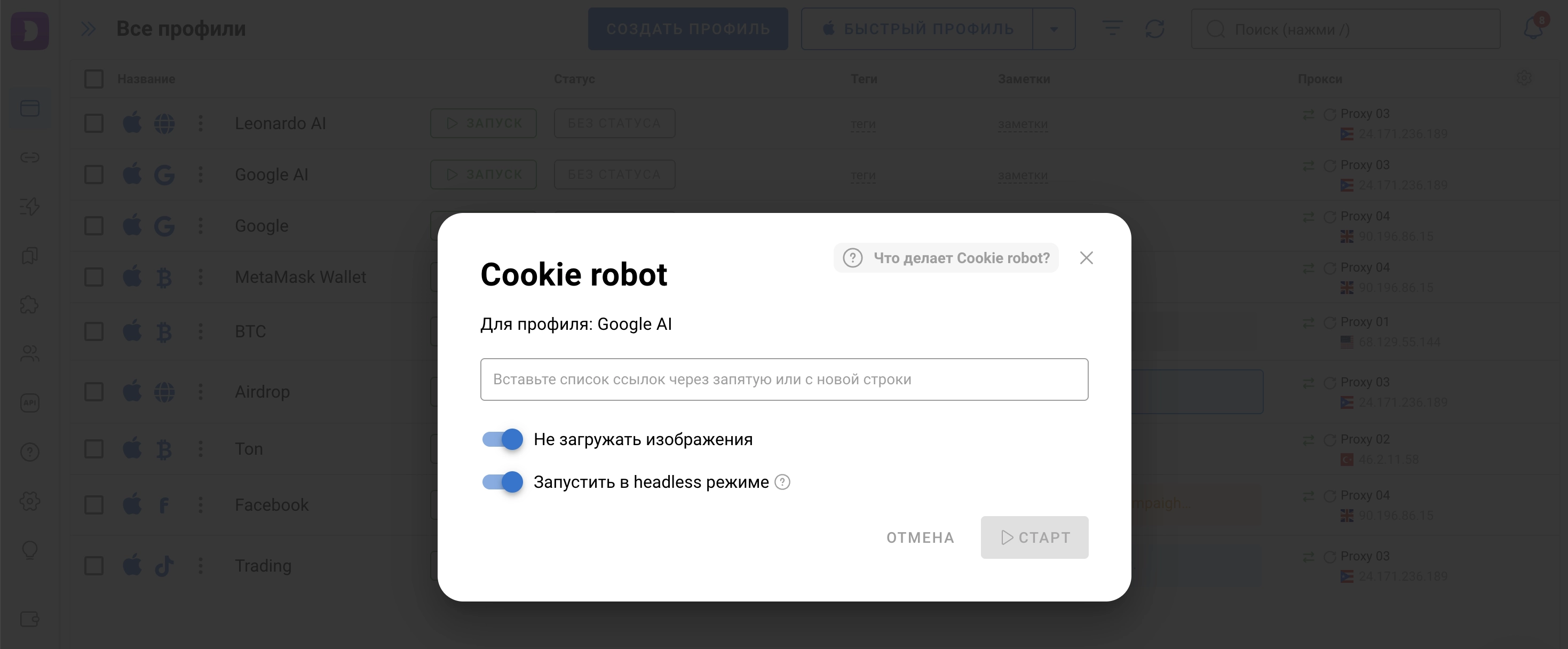Open the filter icon in top bar
This screenshot has width=1568, height=649.
1112,29
